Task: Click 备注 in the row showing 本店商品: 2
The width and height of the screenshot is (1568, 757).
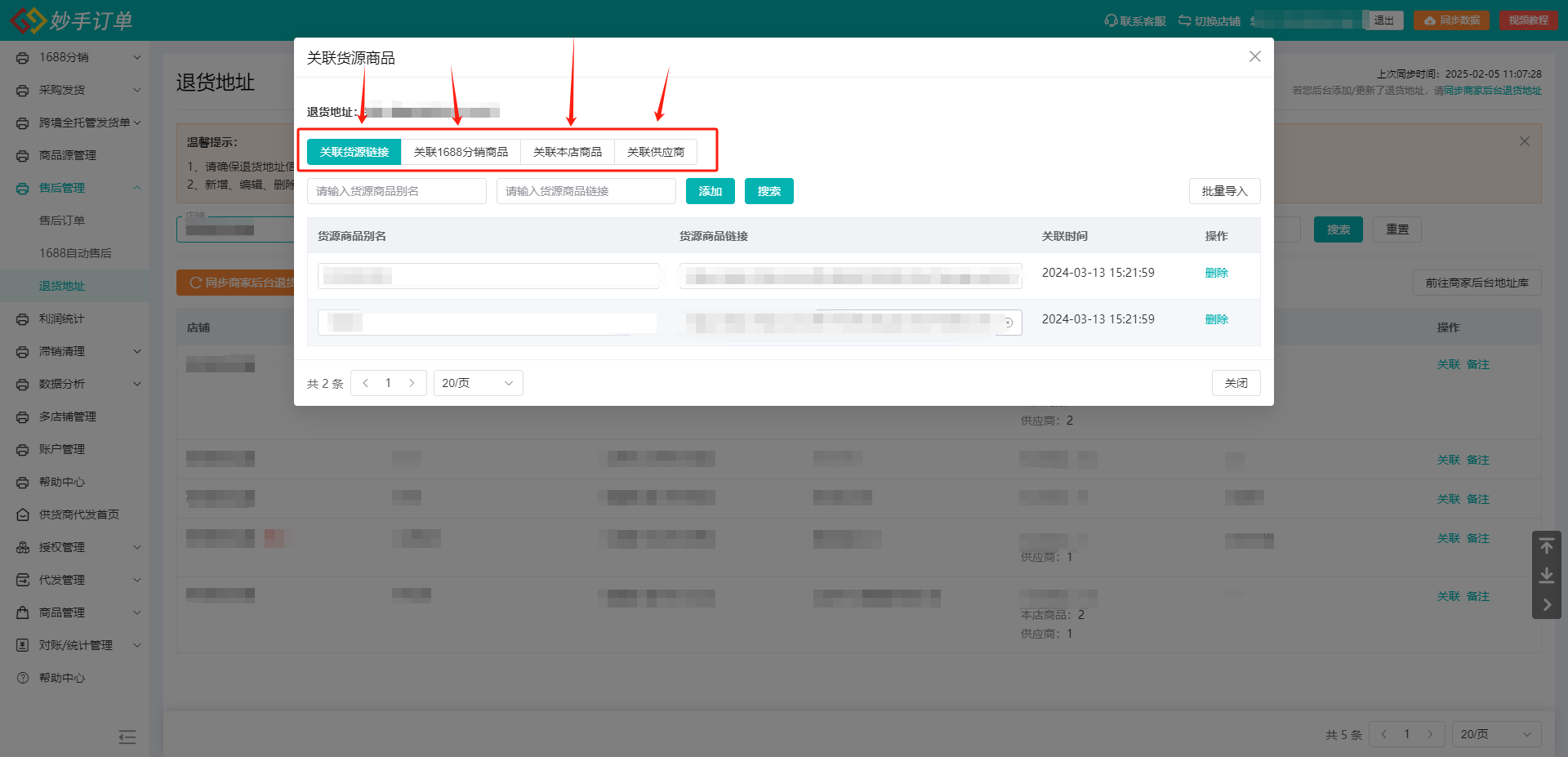Action: [x=1478, y=596]
